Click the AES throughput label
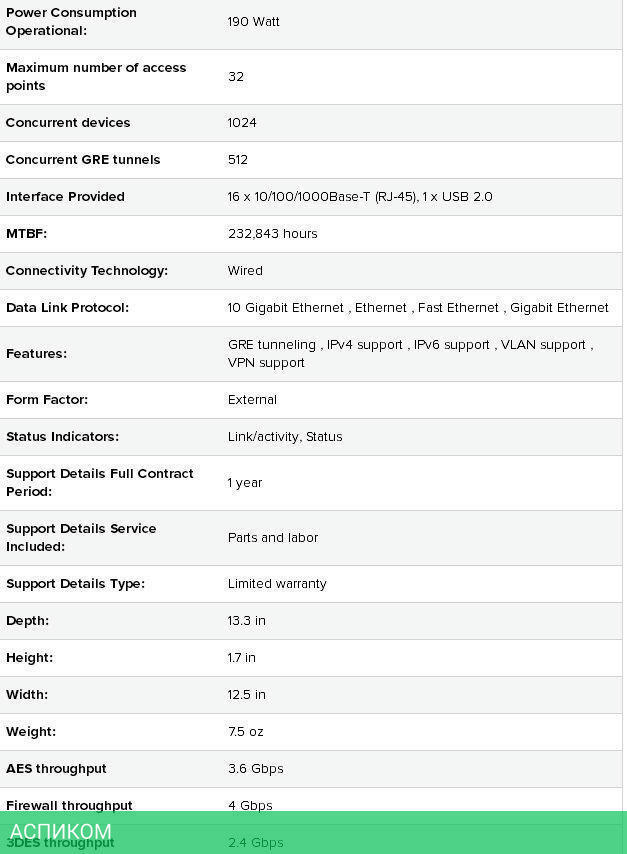627x854 pixels. coord(56,769)
